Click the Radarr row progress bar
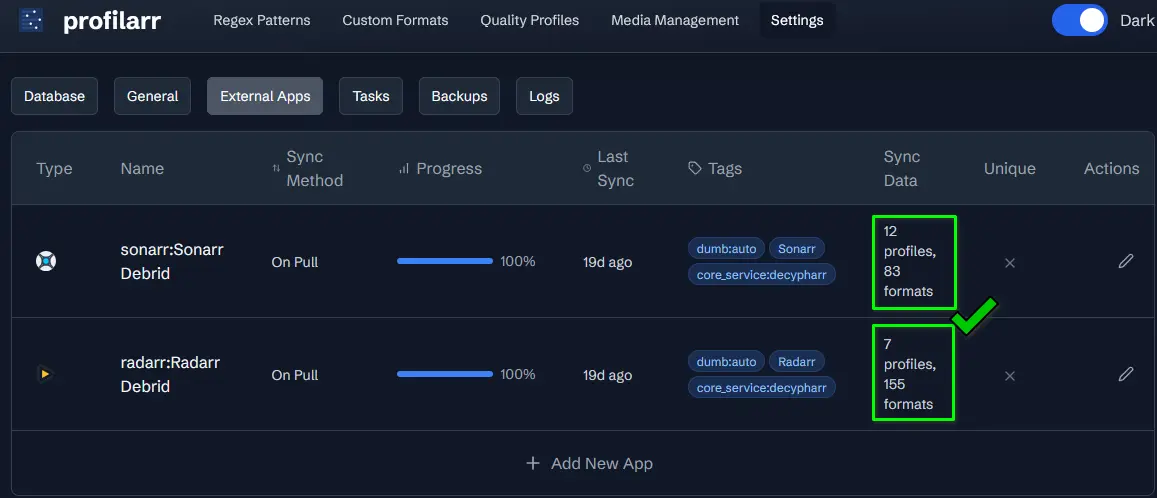 click(445, 374)
